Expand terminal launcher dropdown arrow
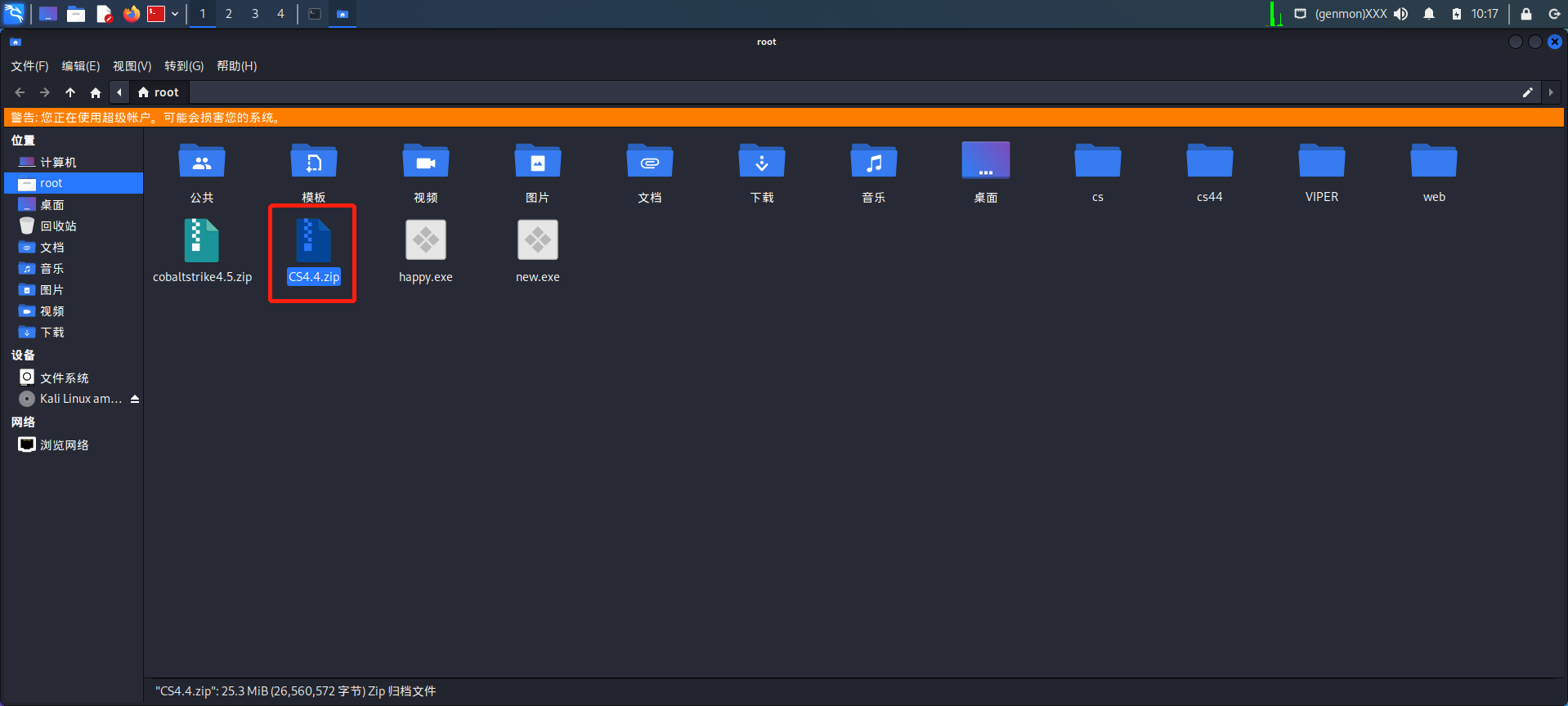 tap(175, 14)
